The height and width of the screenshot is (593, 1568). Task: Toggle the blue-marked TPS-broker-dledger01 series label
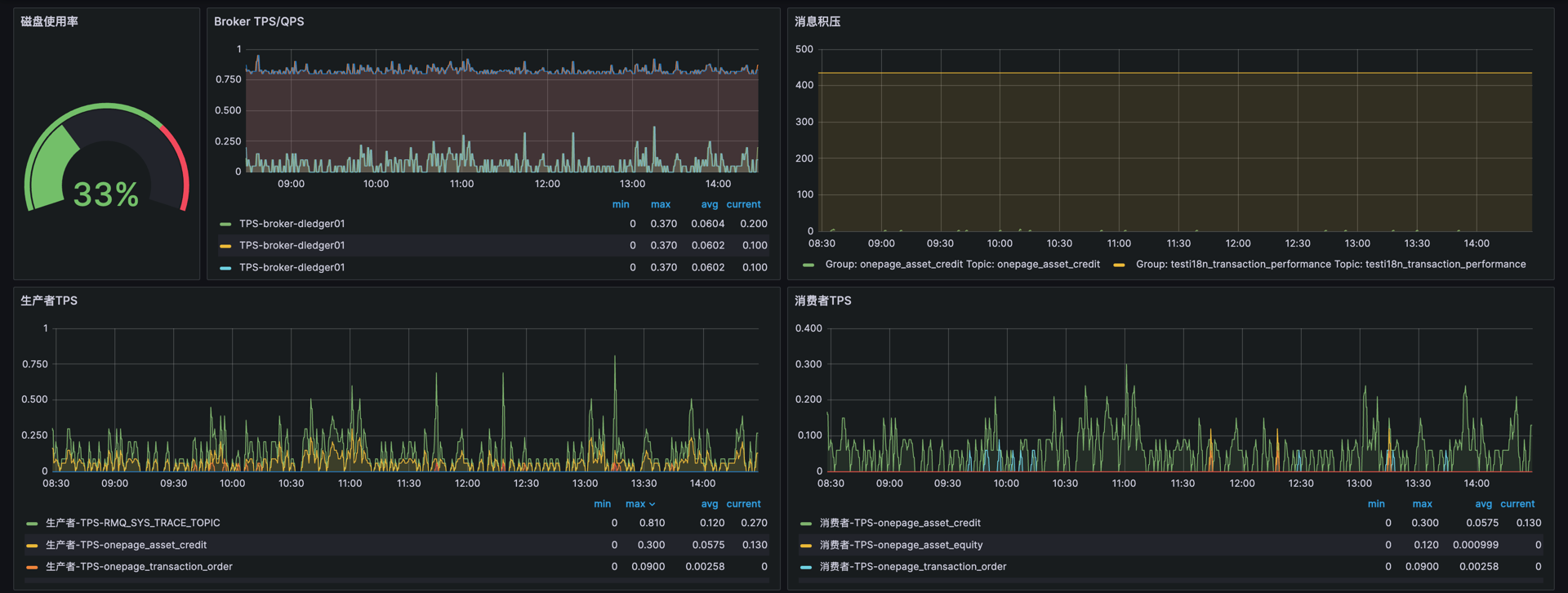[x=292, y=268]
